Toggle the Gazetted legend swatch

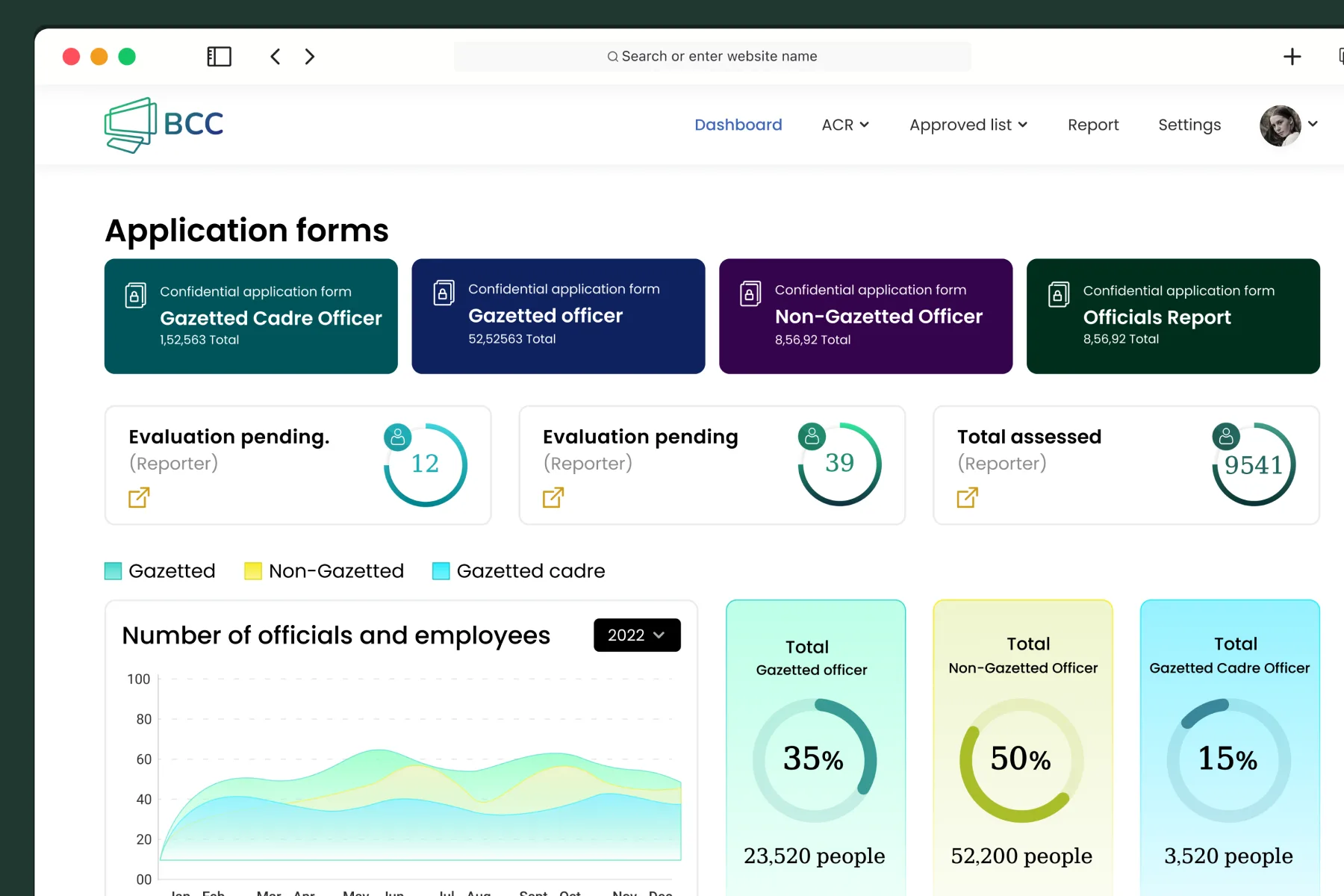tap(113, 571)
